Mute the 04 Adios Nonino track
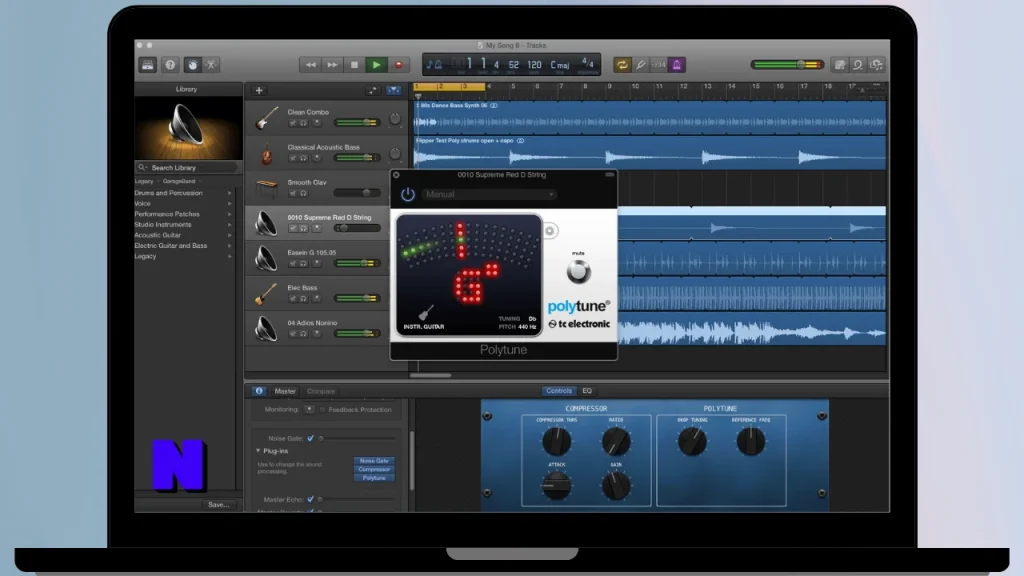 point(293,334)
